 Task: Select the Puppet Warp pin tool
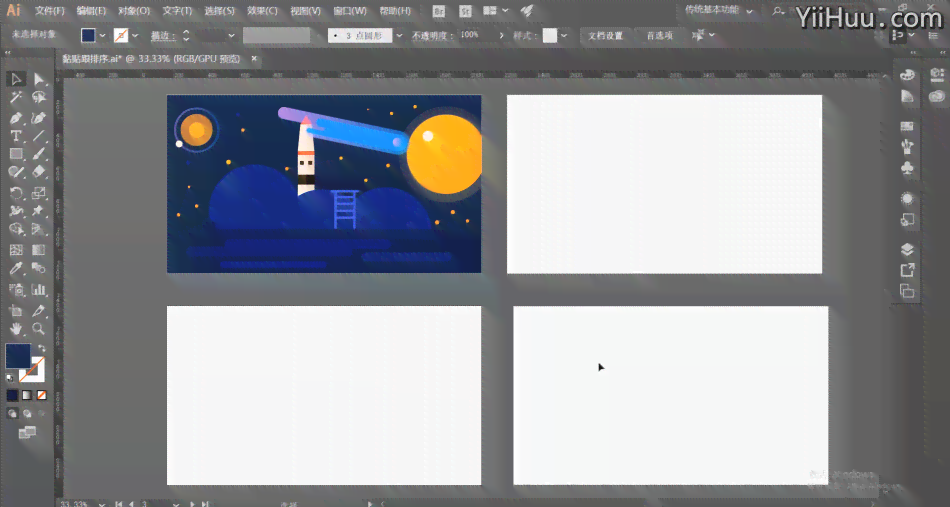(39, 211)
